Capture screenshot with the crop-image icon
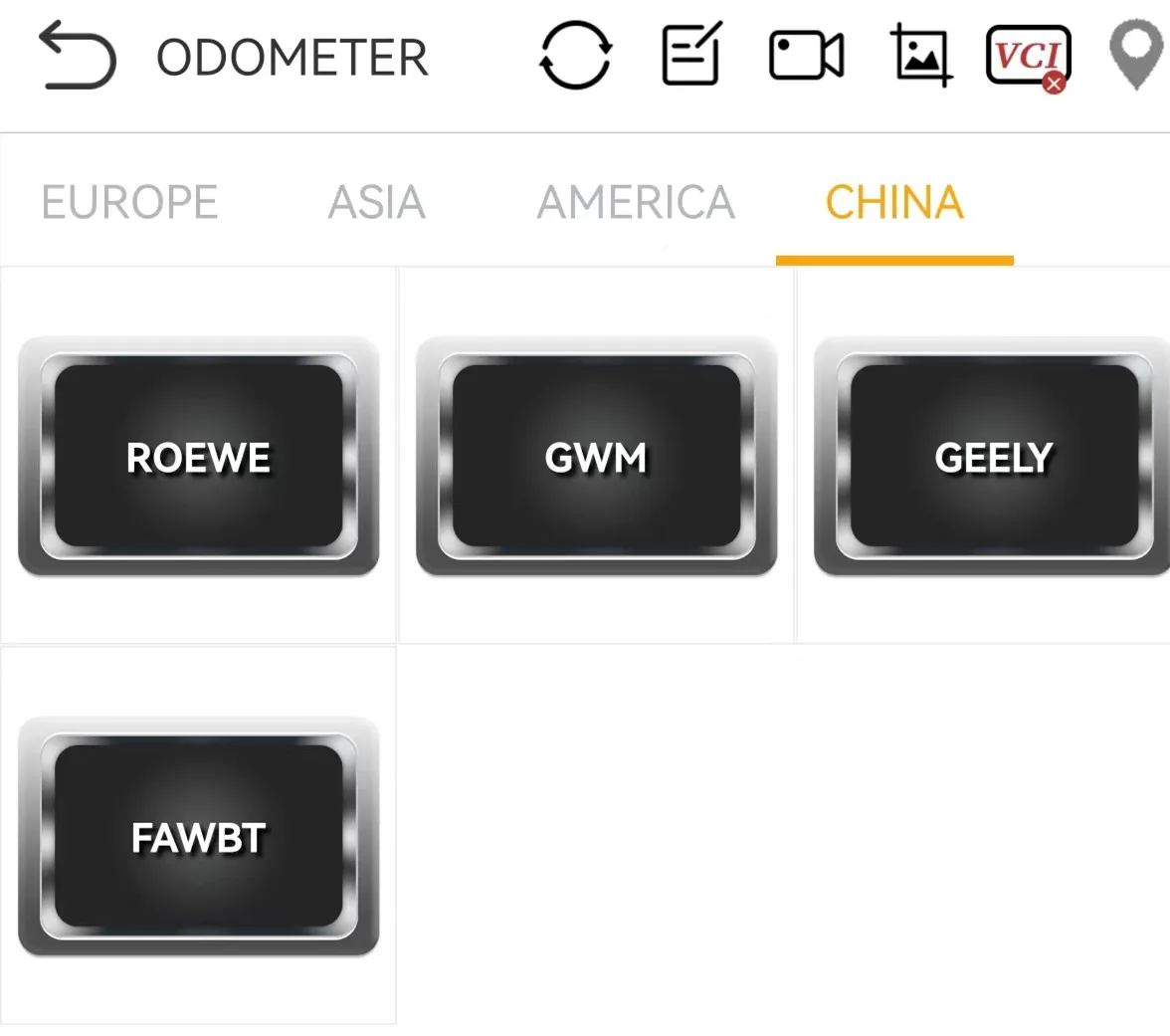The height and width of the screenshot is (1036, 1170). tap(921, 56)
